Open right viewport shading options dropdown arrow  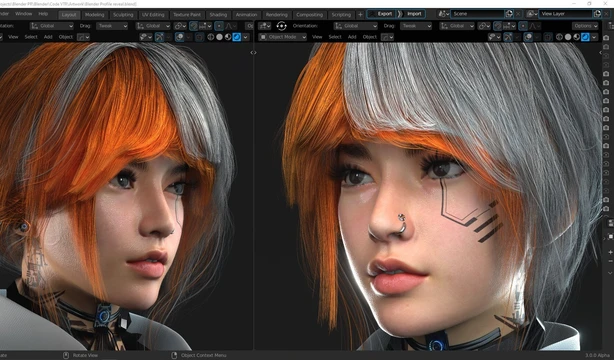point(594,37)
